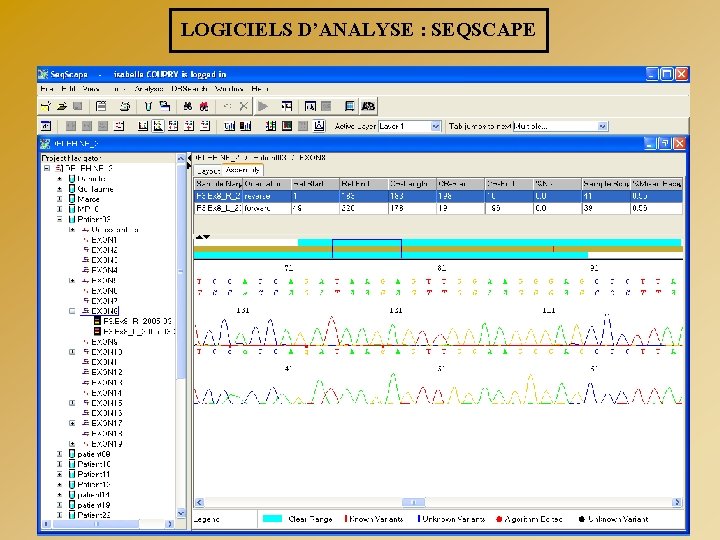This screenshot has width=720, height=540.
Task: Click the printer icon in the top toolbar
Action: 124,107
